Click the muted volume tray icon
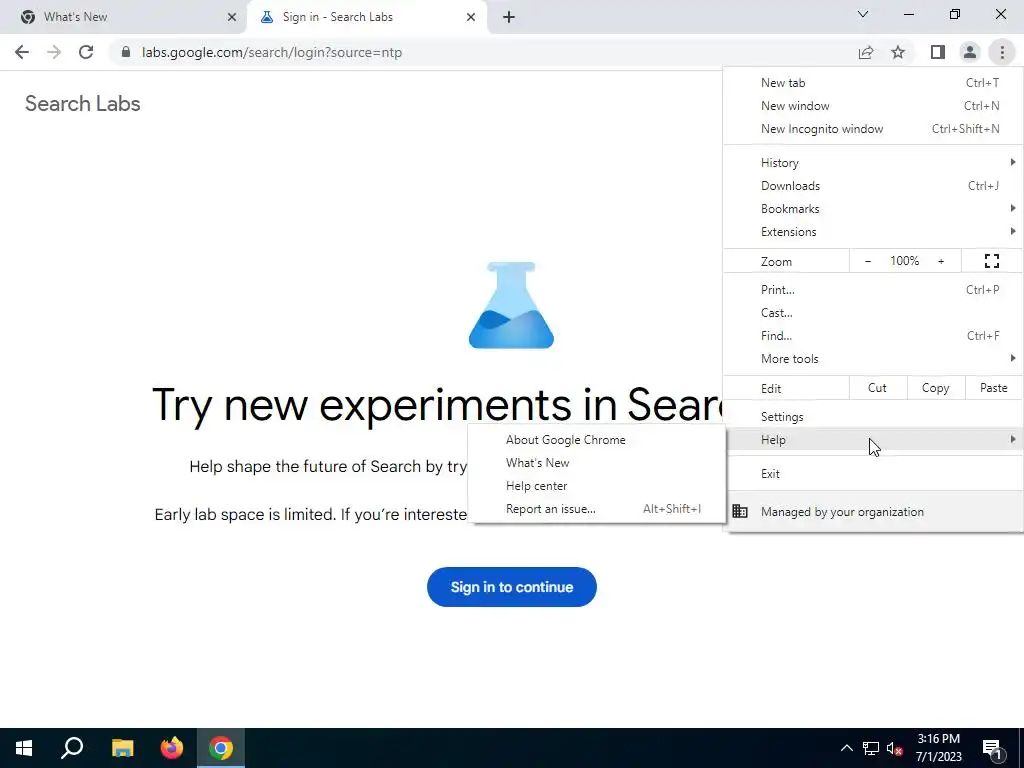This screenshot has width=1024, height=768. [894, 748]
